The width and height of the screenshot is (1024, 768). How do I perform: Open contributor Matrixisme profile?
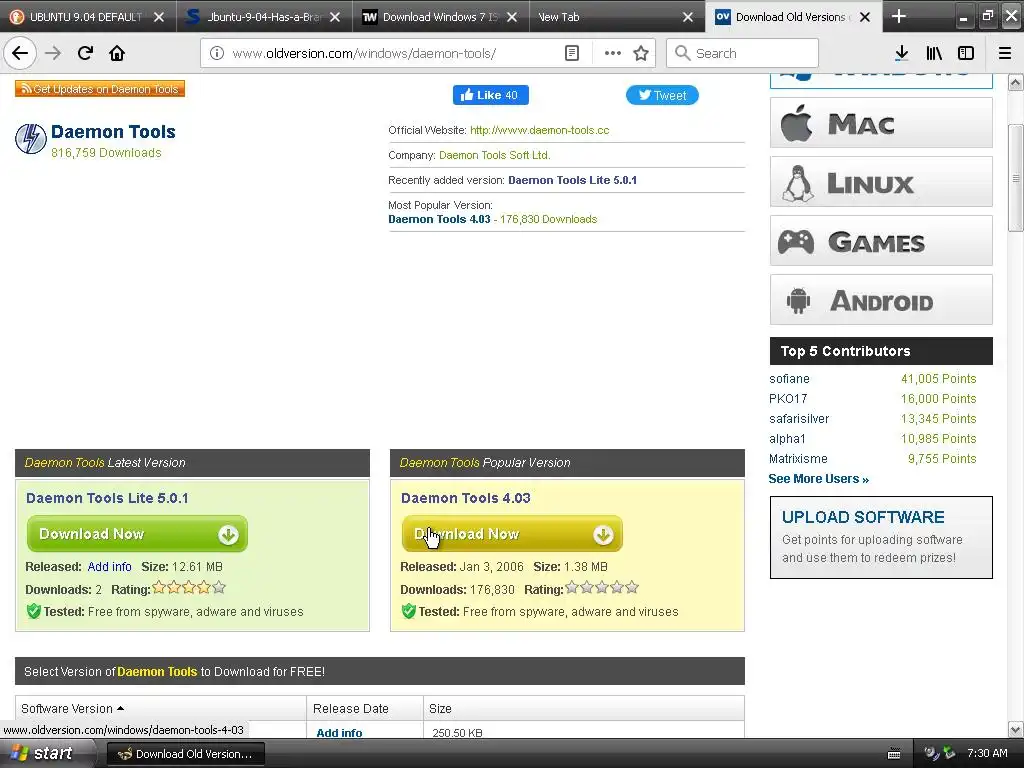coord(798,458)
